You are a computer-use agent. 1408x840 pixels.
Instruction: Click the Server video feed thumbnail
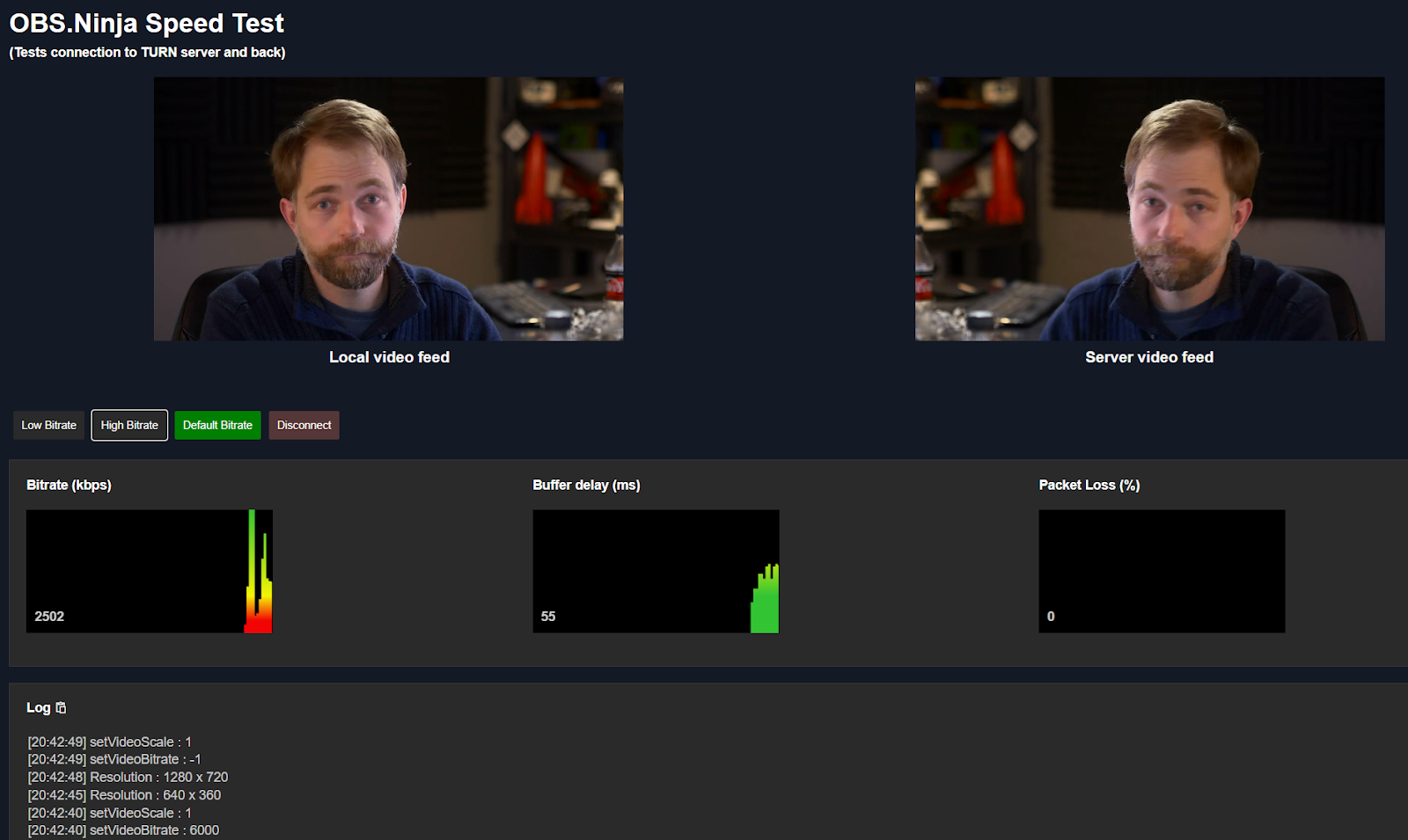tap(1149, 208)
